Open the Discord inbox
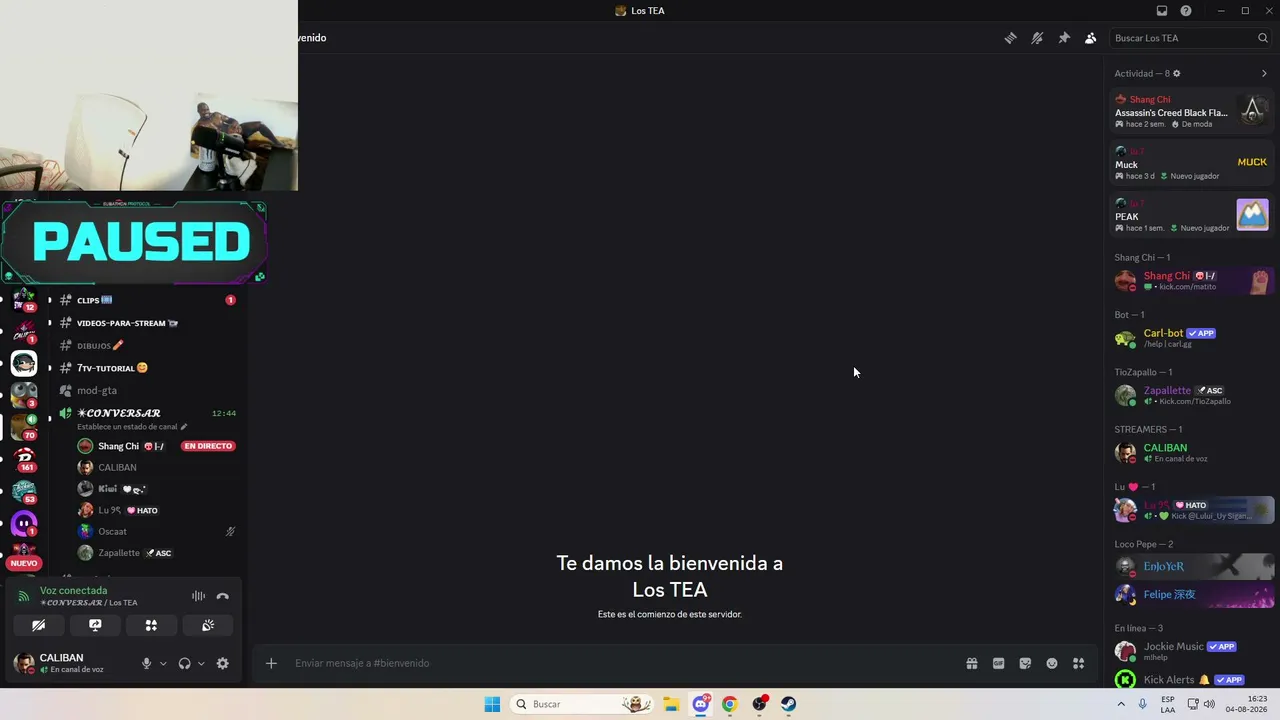 click(1162, 11)
